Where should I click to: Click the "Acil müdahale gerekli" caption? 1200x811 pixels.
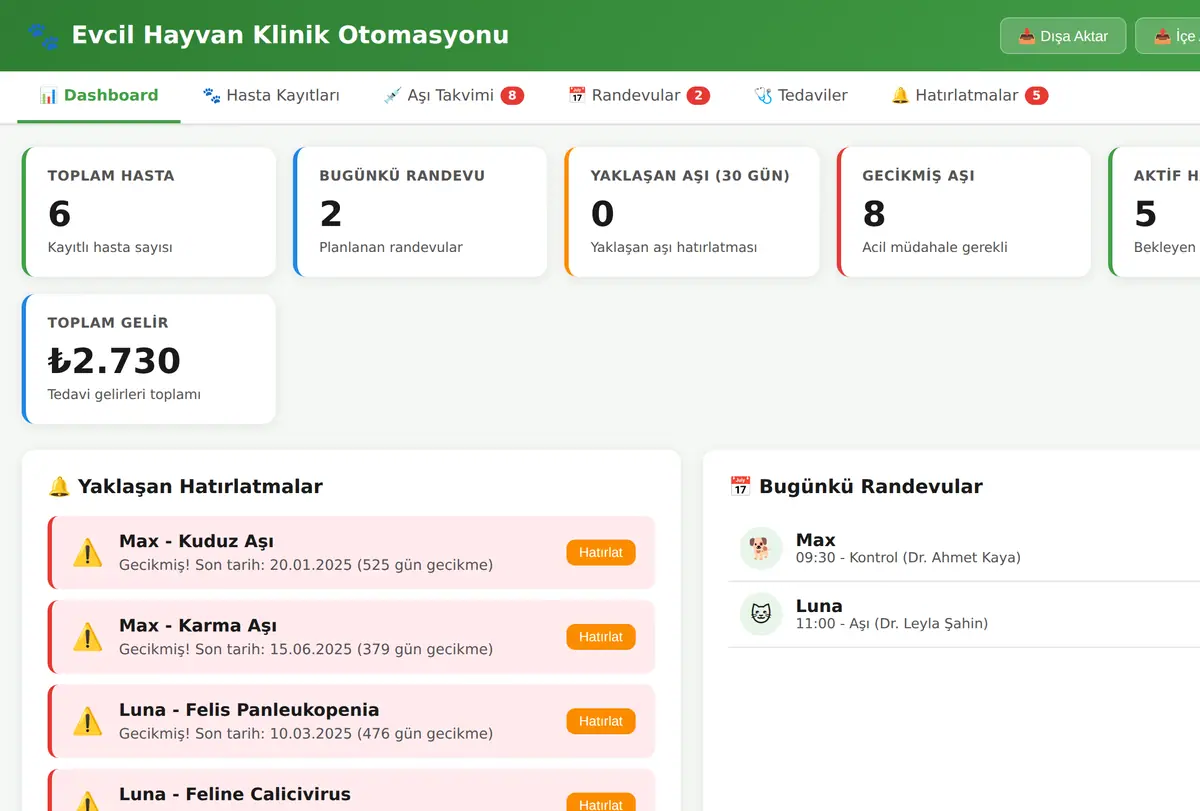tap(935, 247)
